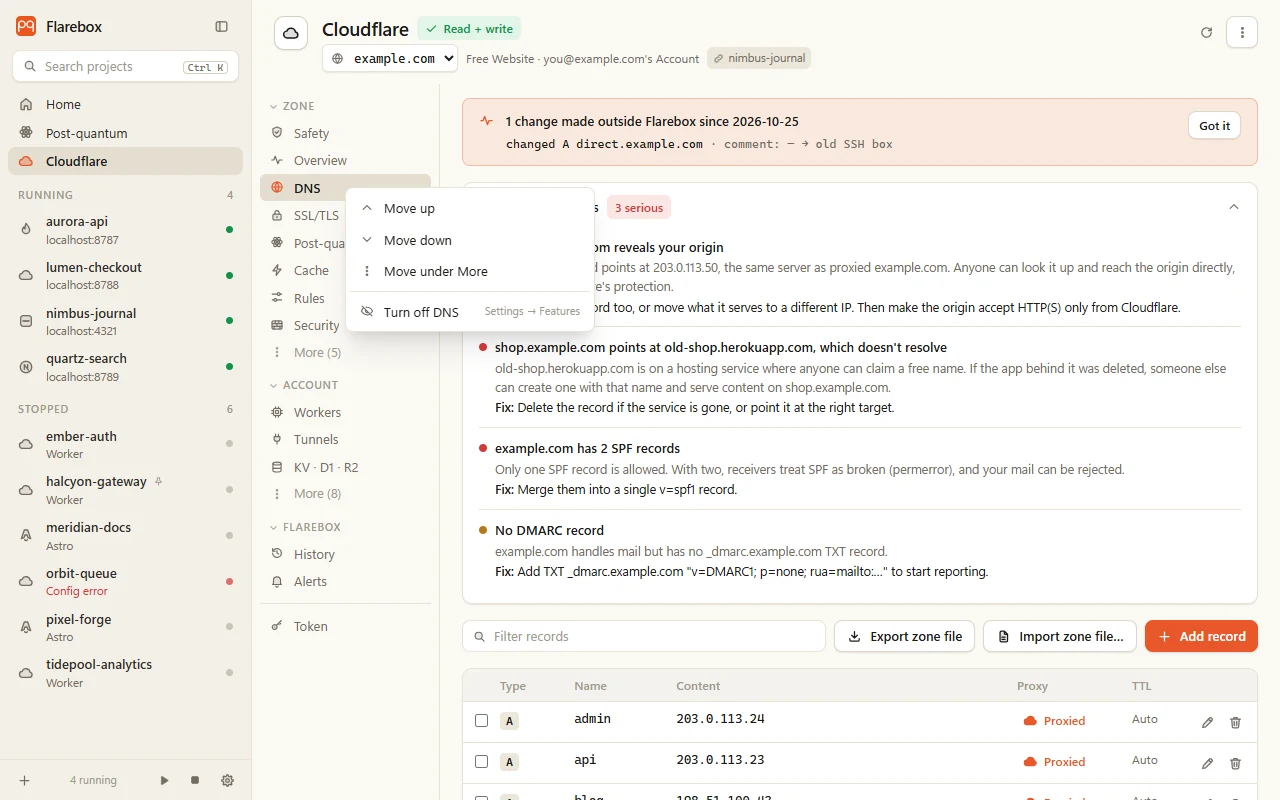Open Alerts page
1280x800 pixels.
click(345, 581)
